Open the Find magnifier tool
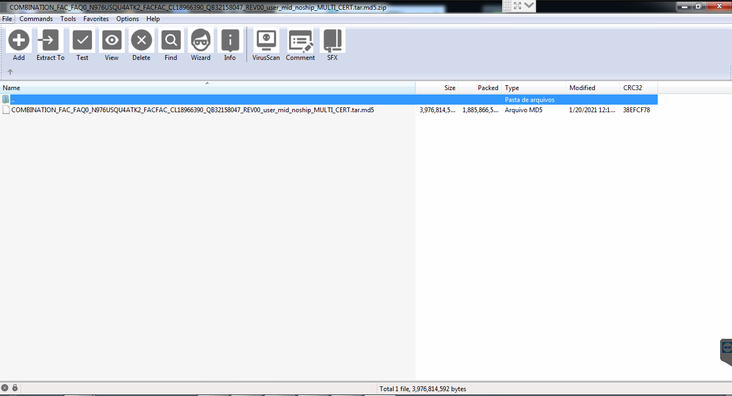 click(x=171, y=40)
